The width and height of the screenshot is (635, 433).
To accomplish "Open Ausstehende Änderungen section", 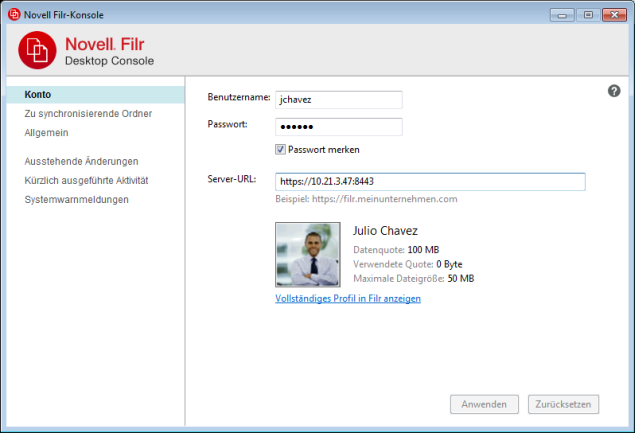I will pos(81,161).
